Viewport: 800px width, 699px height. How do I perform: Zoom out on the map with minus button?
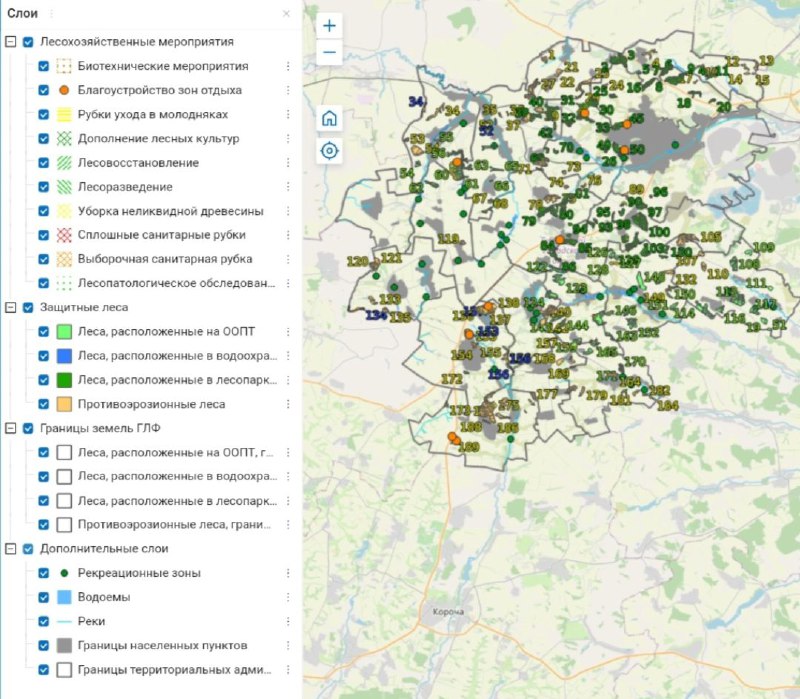(330, 52)
